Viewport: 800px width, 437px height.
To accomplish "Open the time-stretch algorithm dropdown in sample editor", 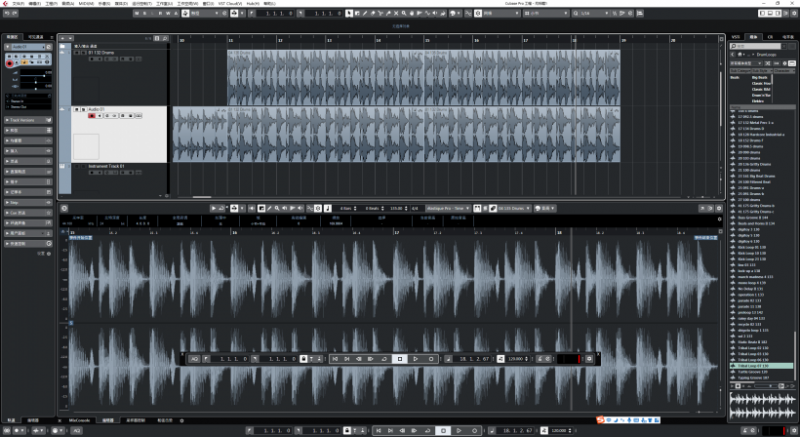I will pyautogui.click(x=447, y=208).
